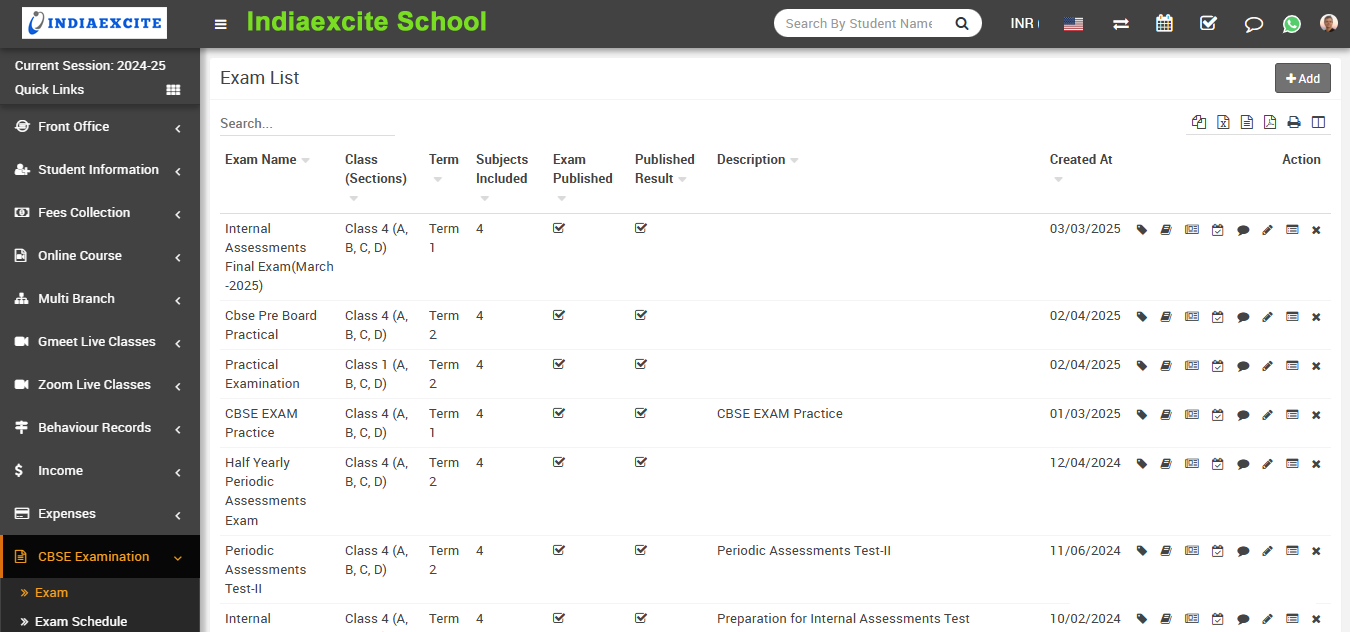The image size is (1351, 632).
Task: Toggle Exam Published for Periodic Assessments Test-II
Action: point(559,550)
